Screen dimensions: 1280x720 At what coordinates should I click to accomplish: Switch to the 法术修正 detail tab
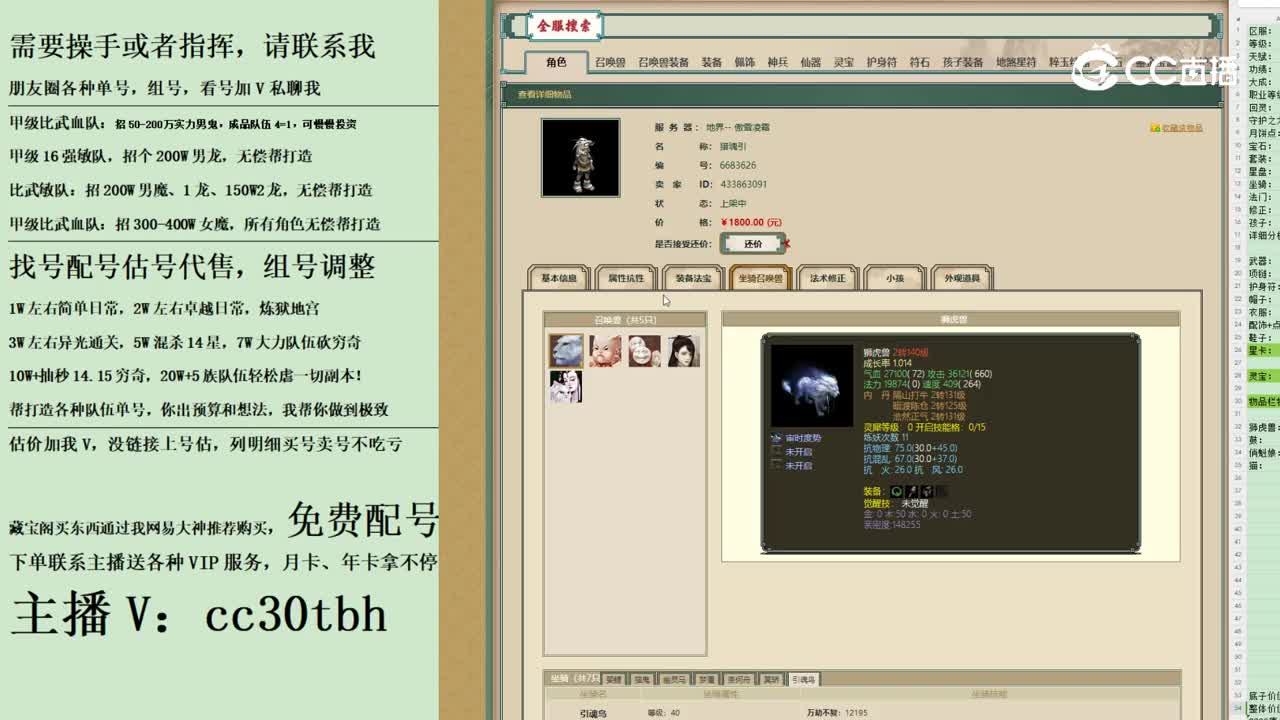pyautogui.click(x=827, y=278)
